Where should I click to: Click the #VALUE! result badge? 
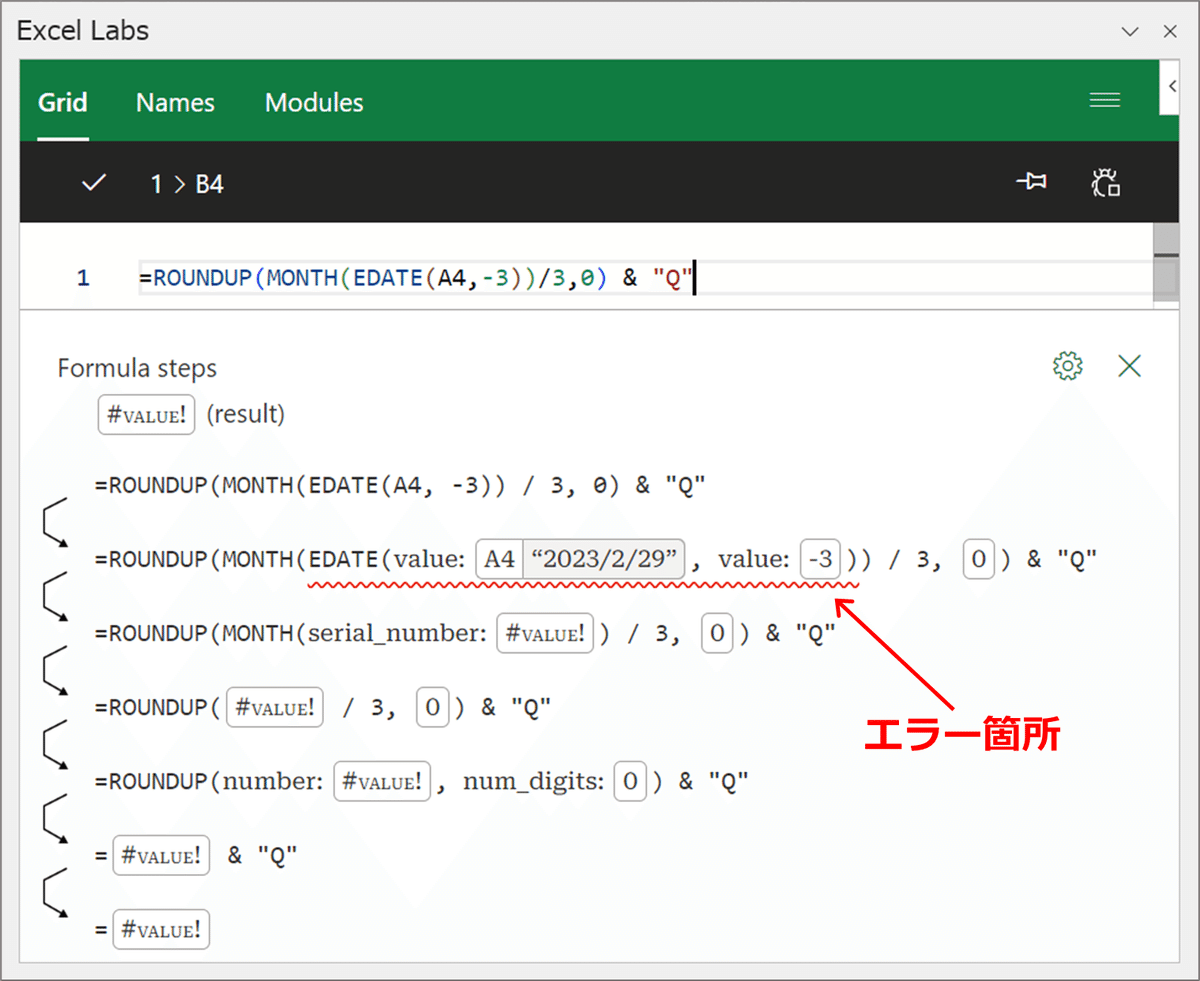pos(146,414)
